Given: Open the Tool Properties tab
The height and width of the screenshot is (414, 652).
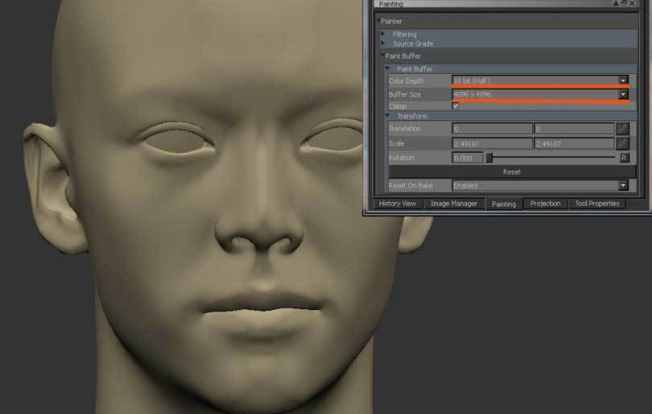Looking at the screenshot, I should 597,204.
